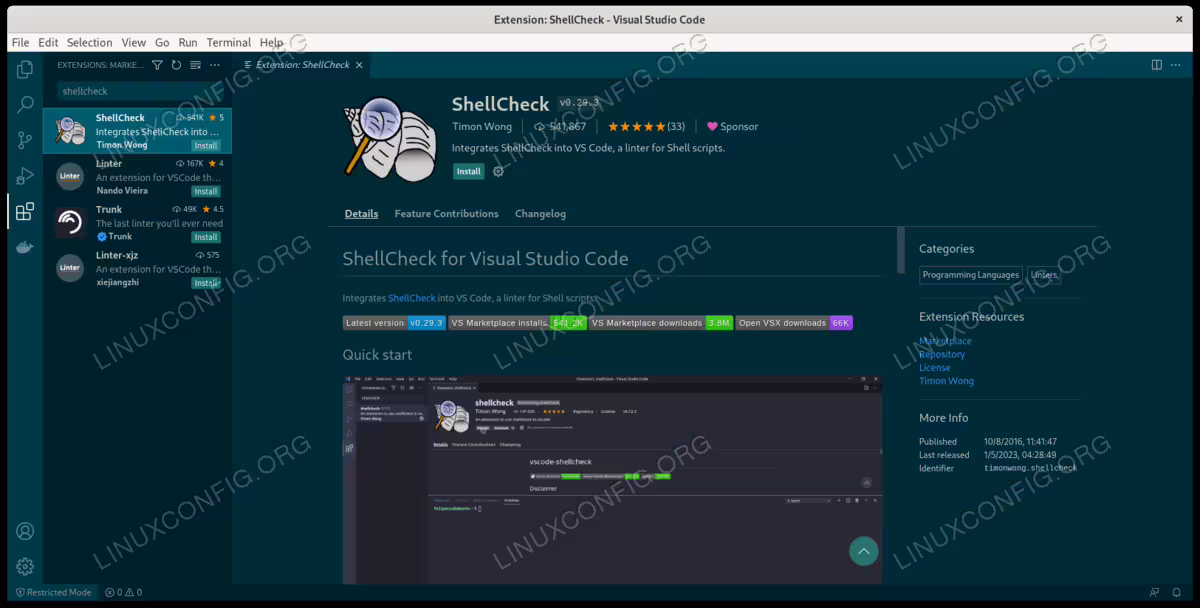Viewport: 1200px width, 608px height.
Task: Open the Edit menu
Action: [48, 43]
